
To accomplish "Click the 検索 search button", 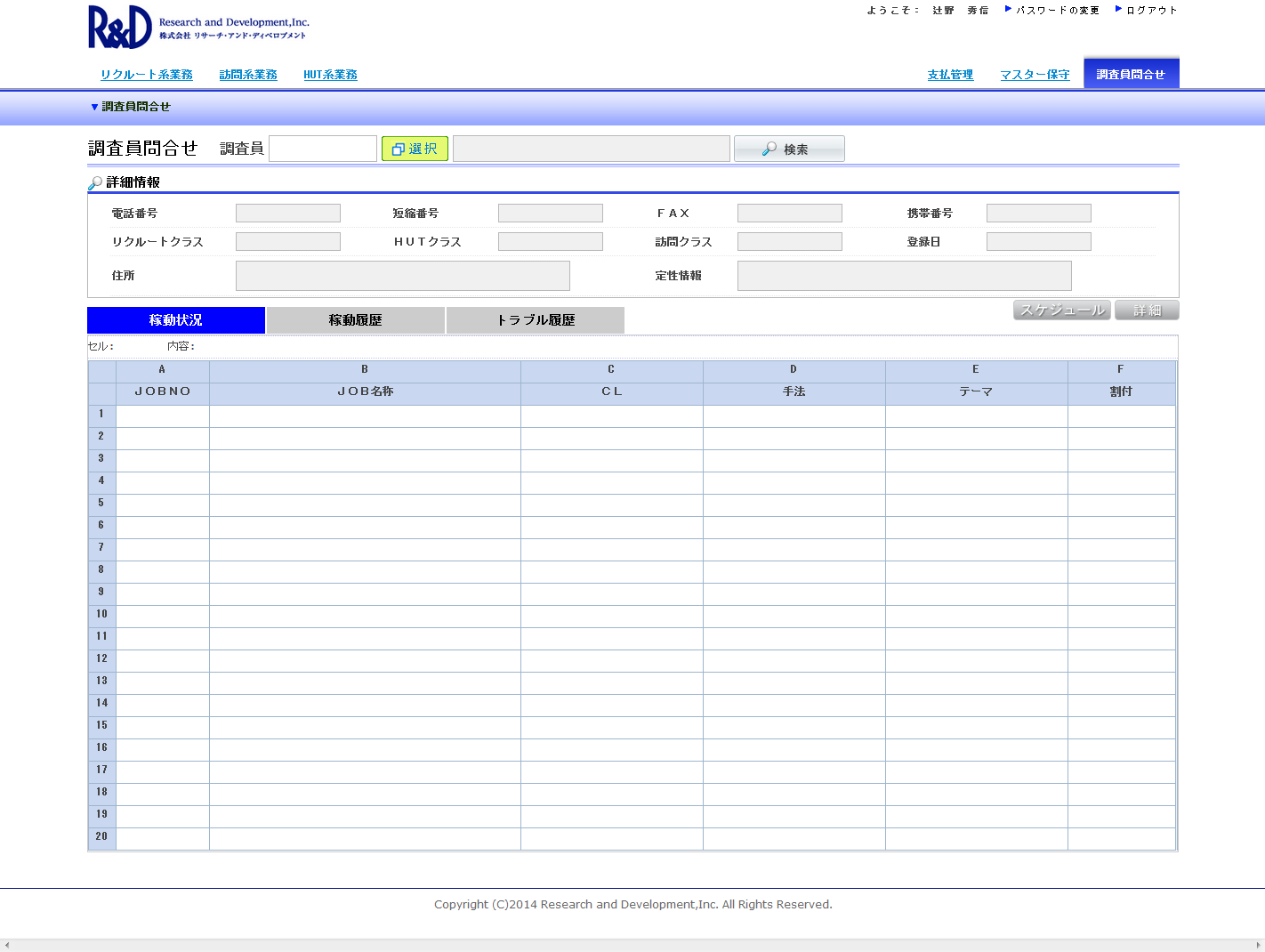I will coord(789,149).
